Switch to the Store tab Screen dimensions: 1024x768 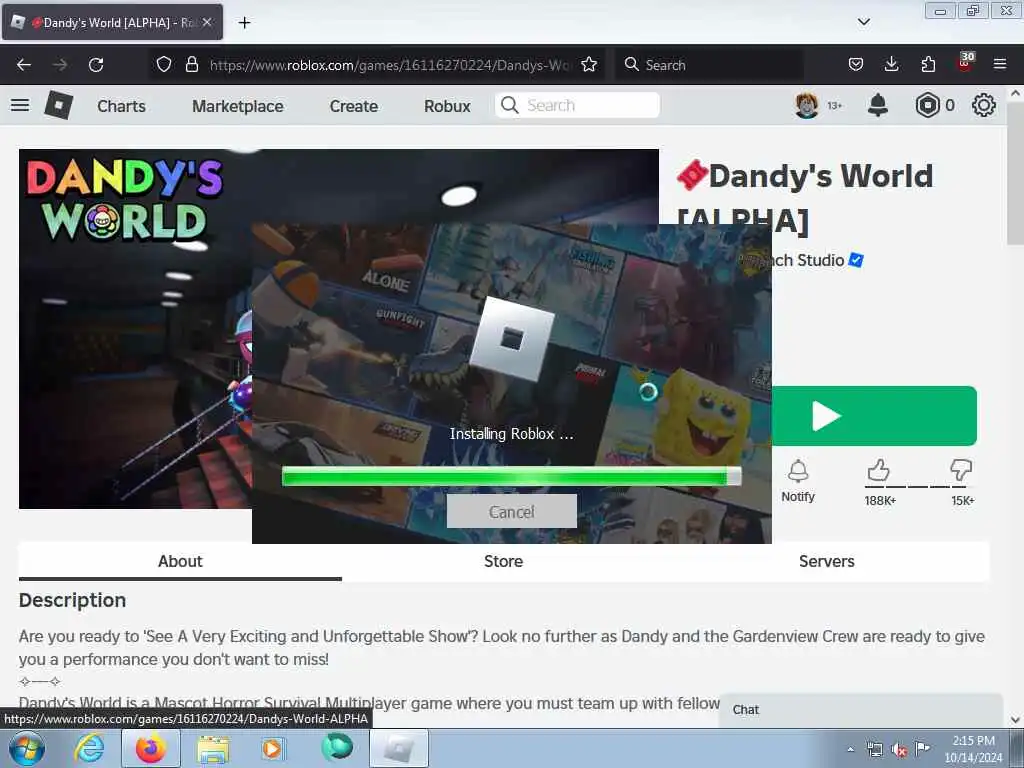coord(504,562)
